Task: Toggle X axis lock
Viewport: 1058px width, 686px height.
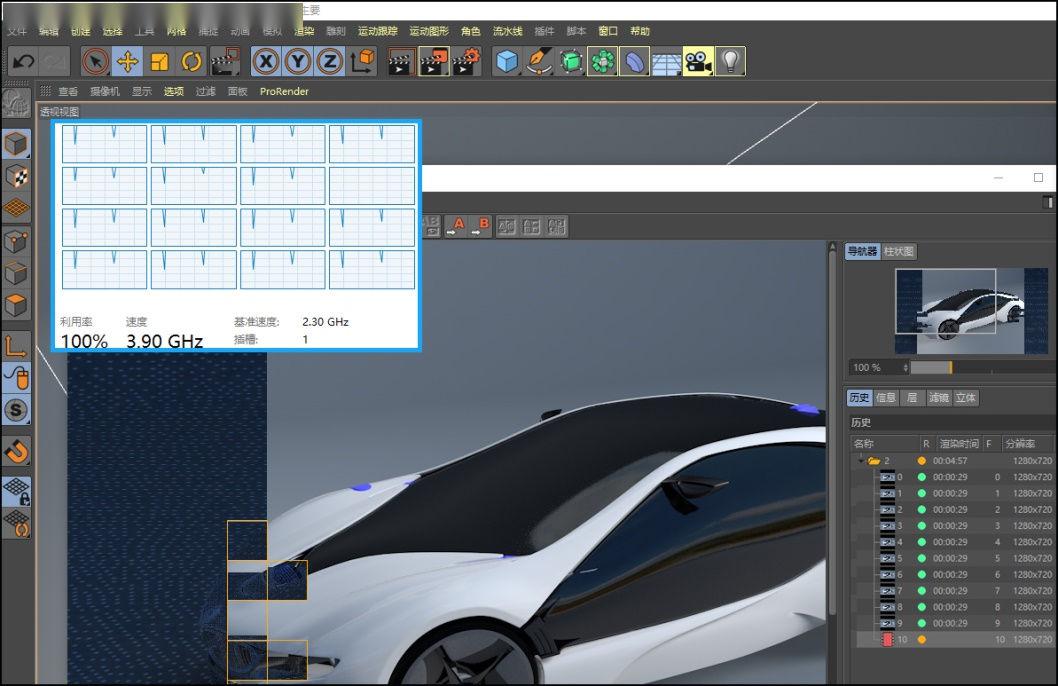Action: (265, 62)
